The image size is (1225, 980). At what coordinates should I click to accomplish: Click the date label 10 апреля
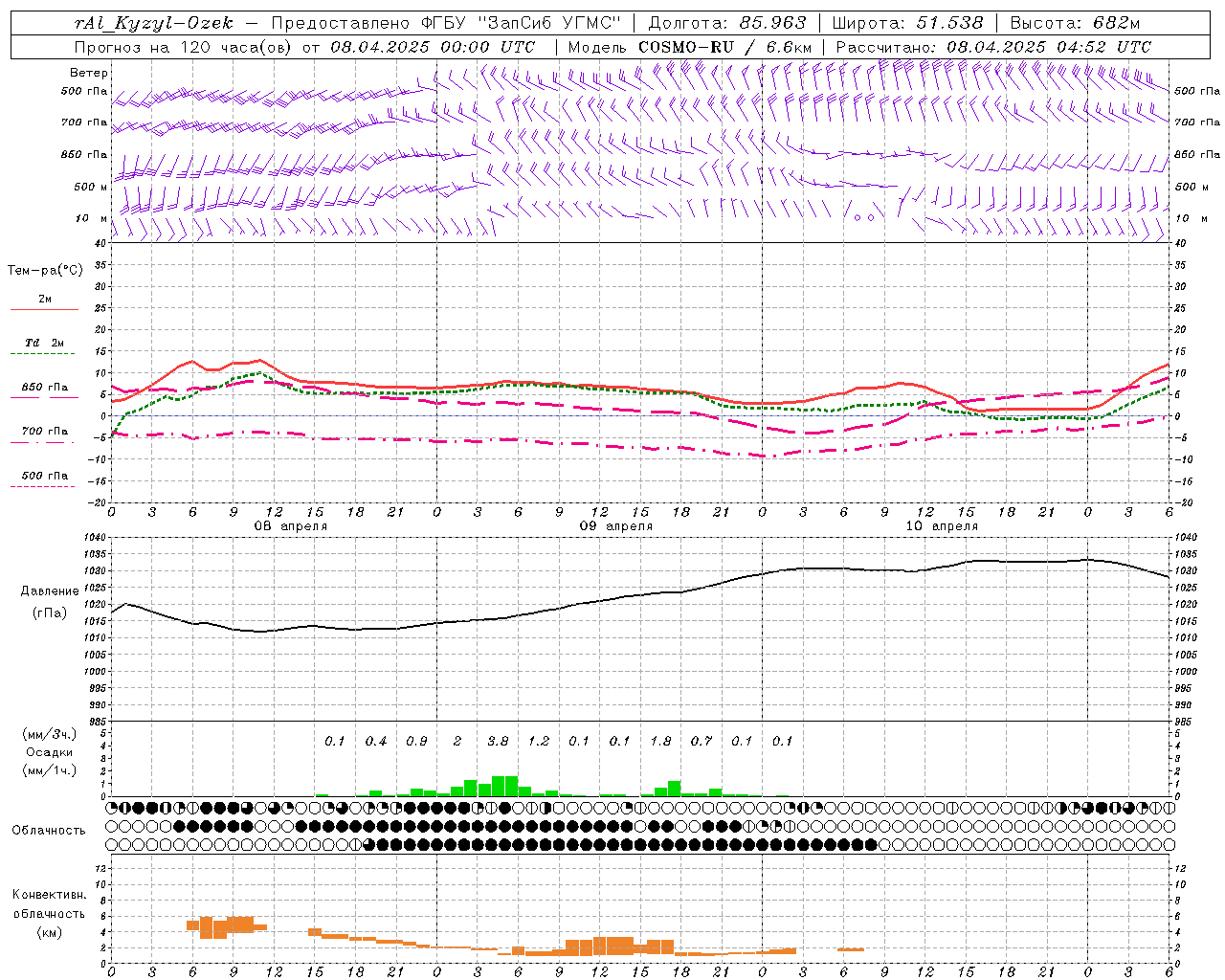(x=942, y=526)
